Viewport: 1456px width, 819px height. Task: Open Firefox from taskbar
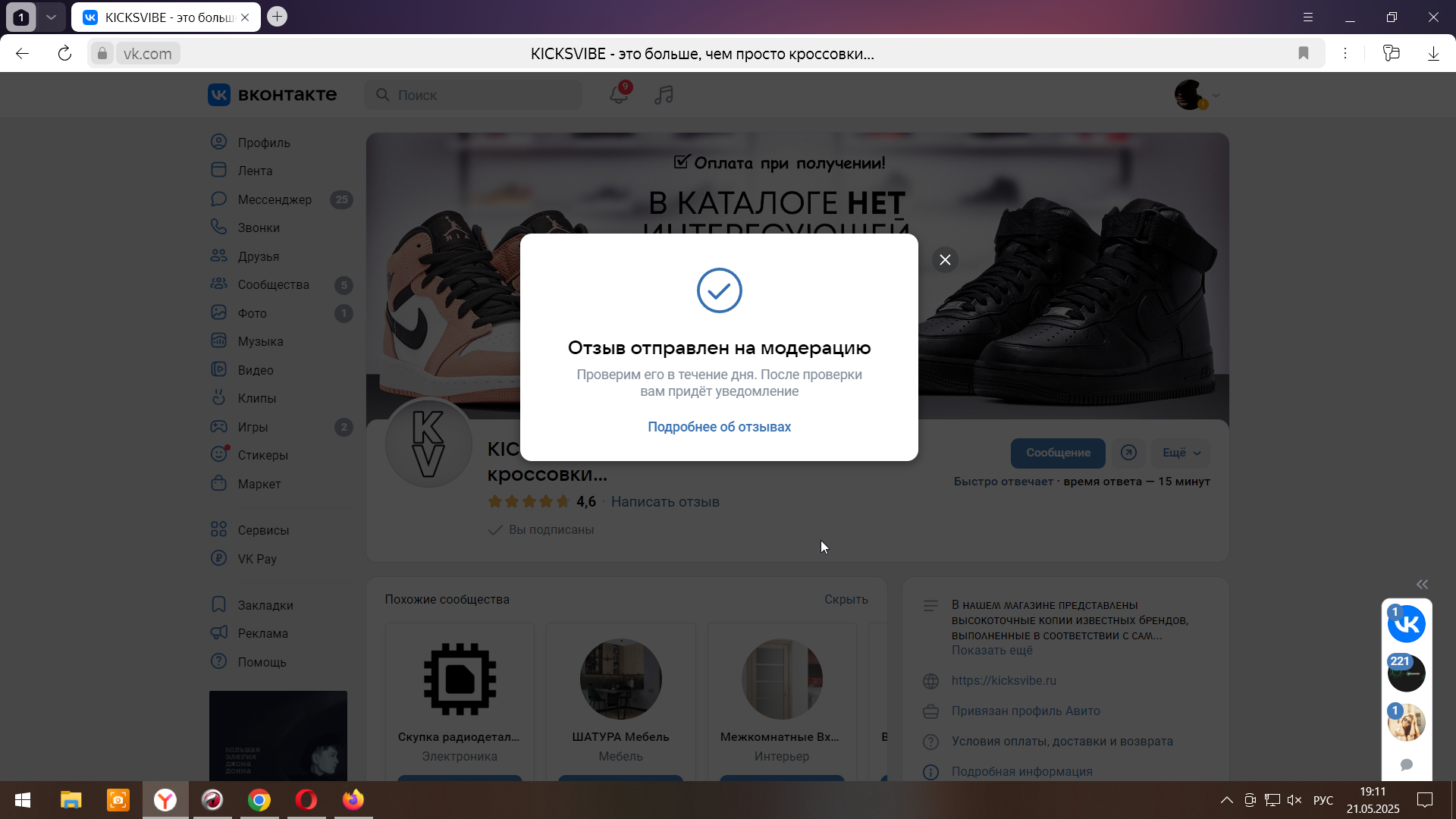point(353,800)
